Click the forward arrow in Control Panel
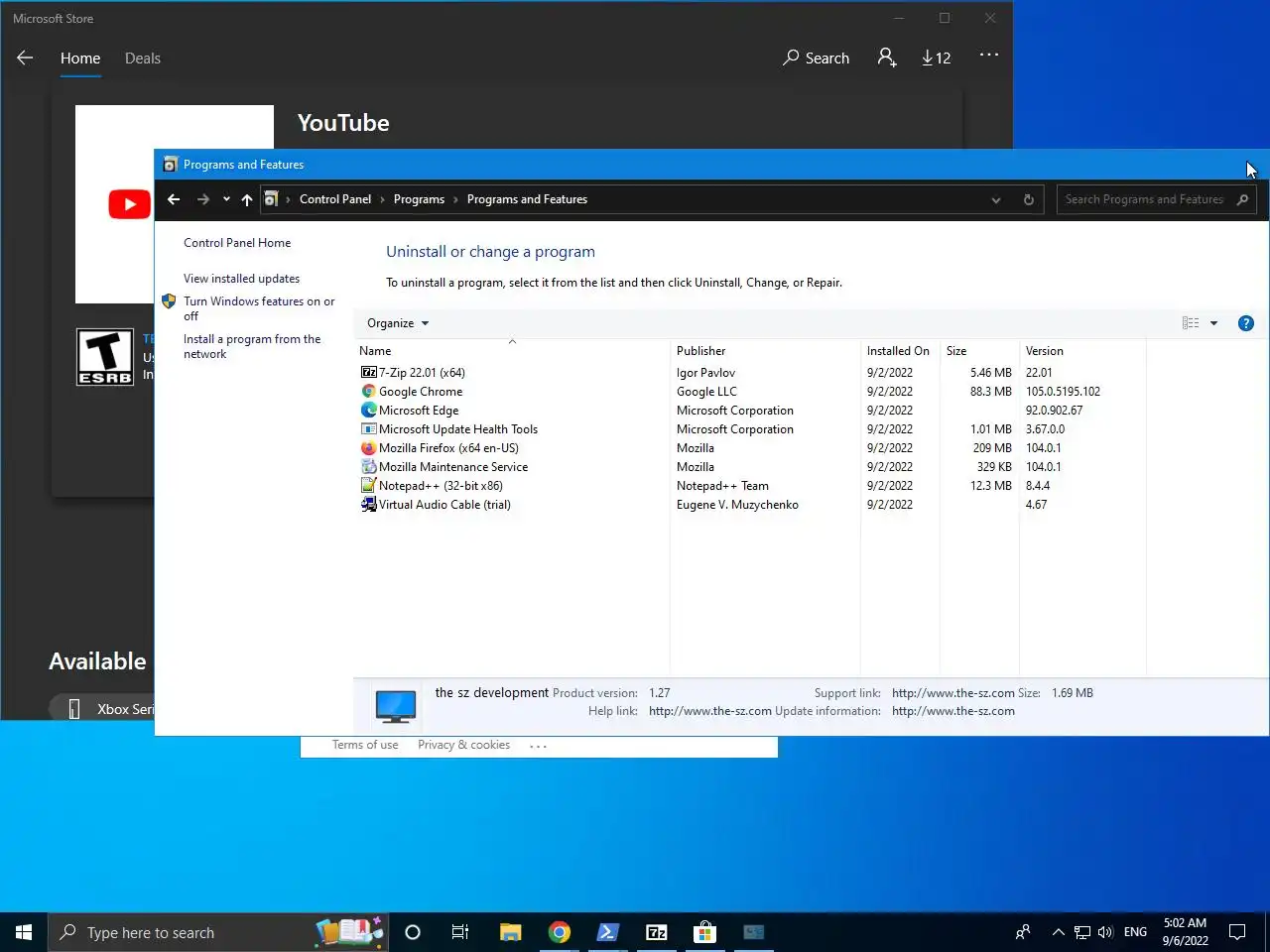 203,199
